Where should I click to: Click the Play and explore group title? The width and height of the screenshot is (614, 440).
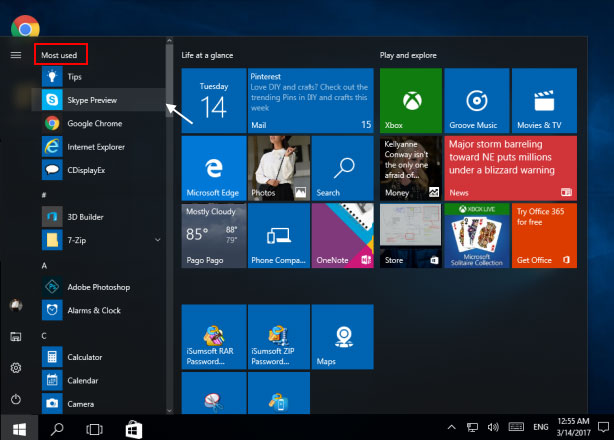[x=408, y=55]
